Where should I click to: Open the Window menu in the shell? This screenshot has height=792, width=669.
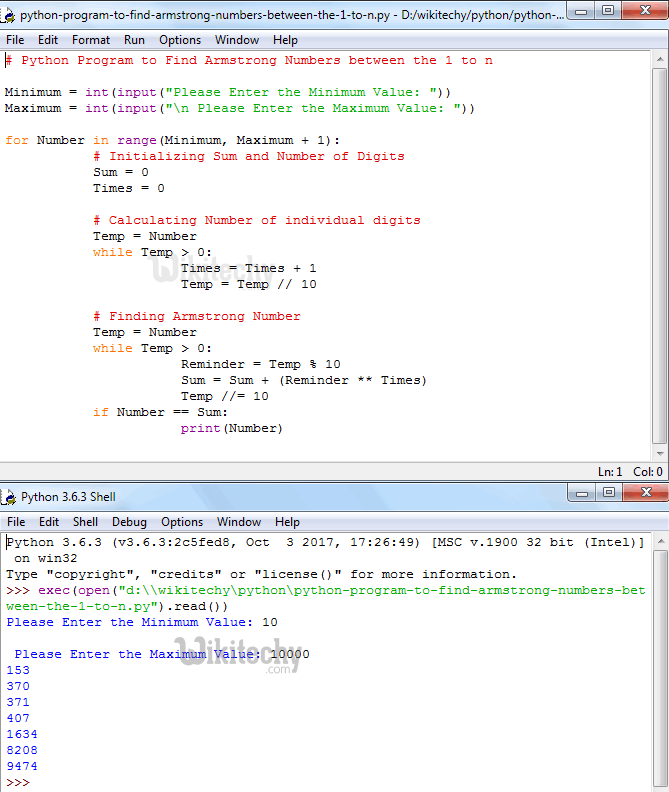[239, 522]
